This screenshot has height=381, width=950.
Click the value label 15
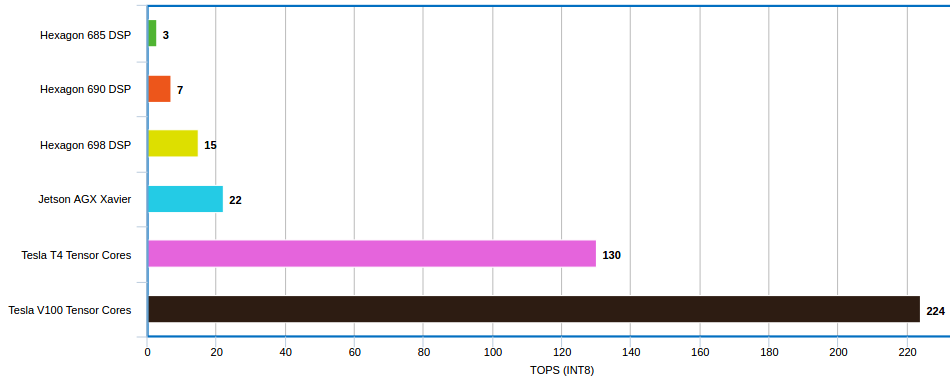tap(210, 145)
